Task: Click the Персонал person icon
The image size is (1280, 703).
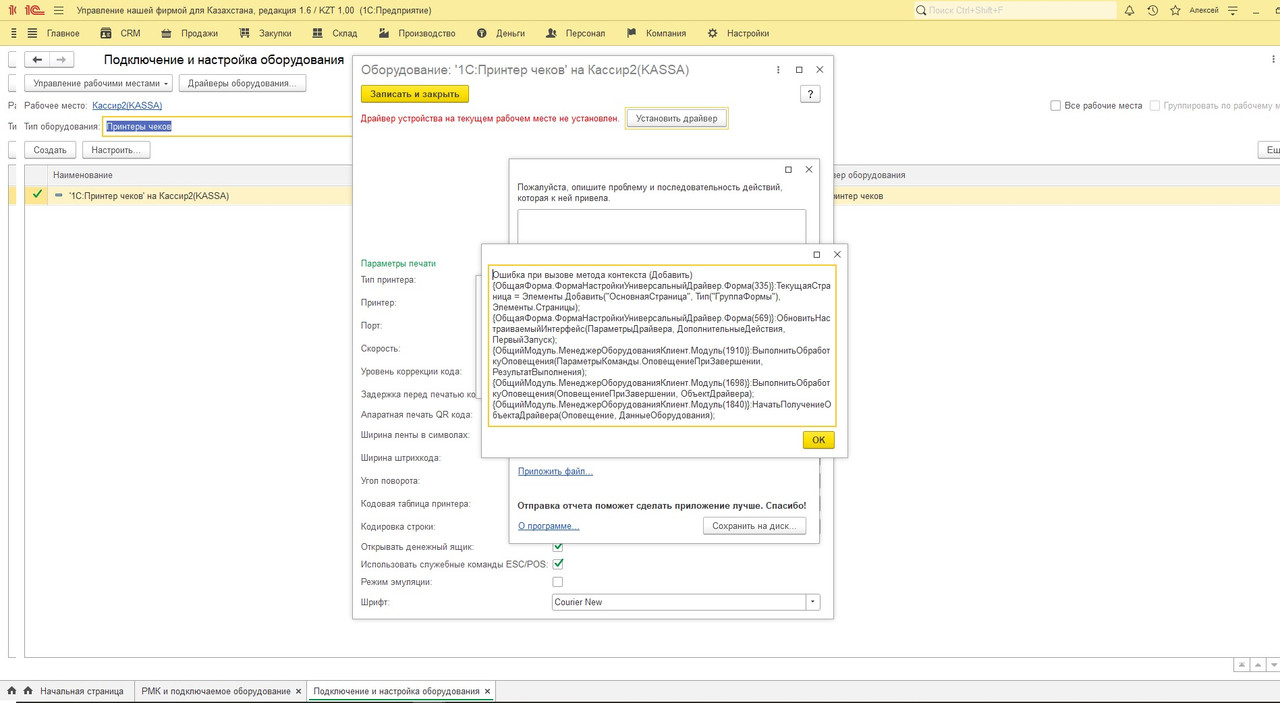Action: (x=552, y=33)
